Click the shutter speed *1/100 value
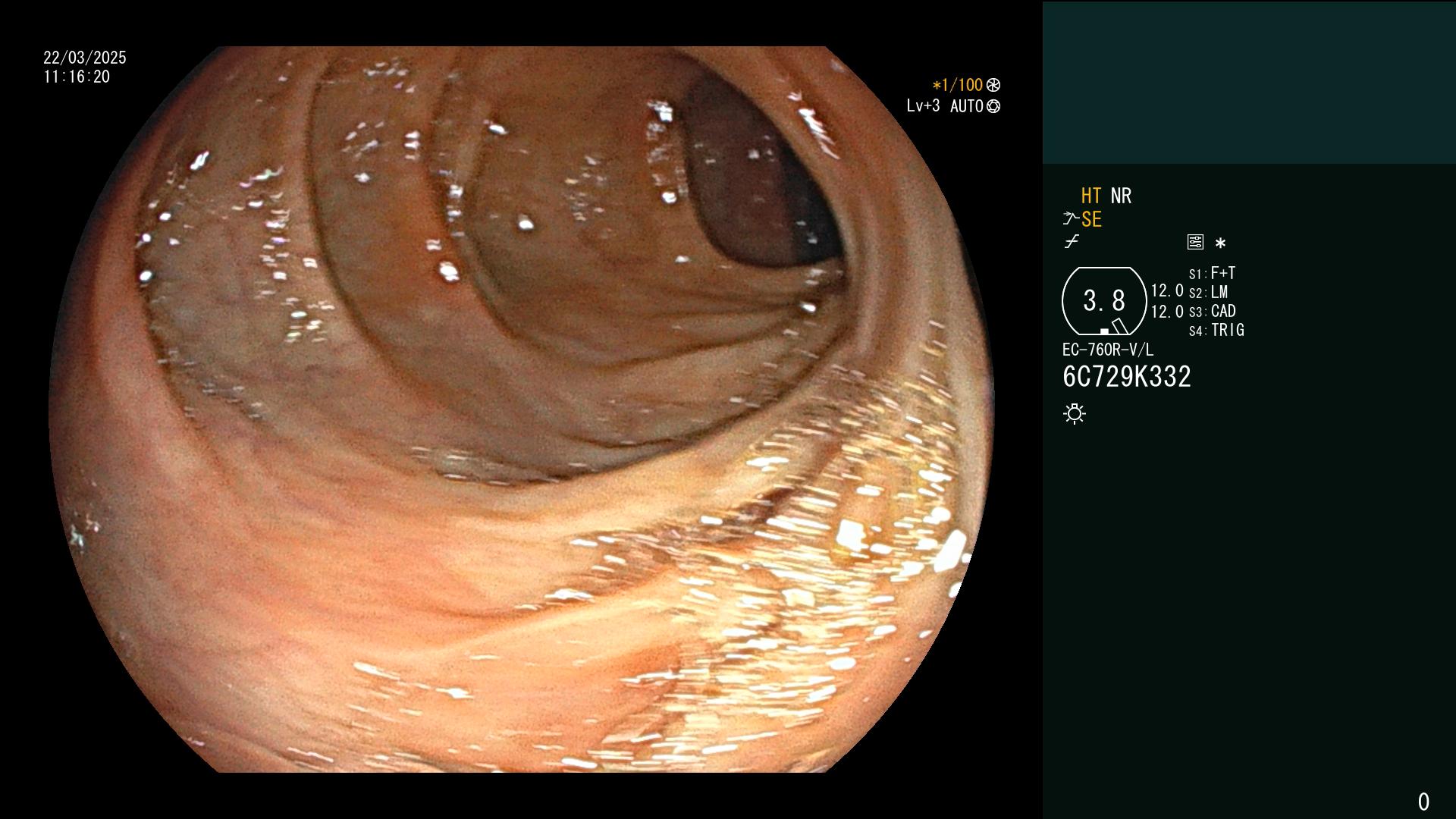 coord(958,85)
